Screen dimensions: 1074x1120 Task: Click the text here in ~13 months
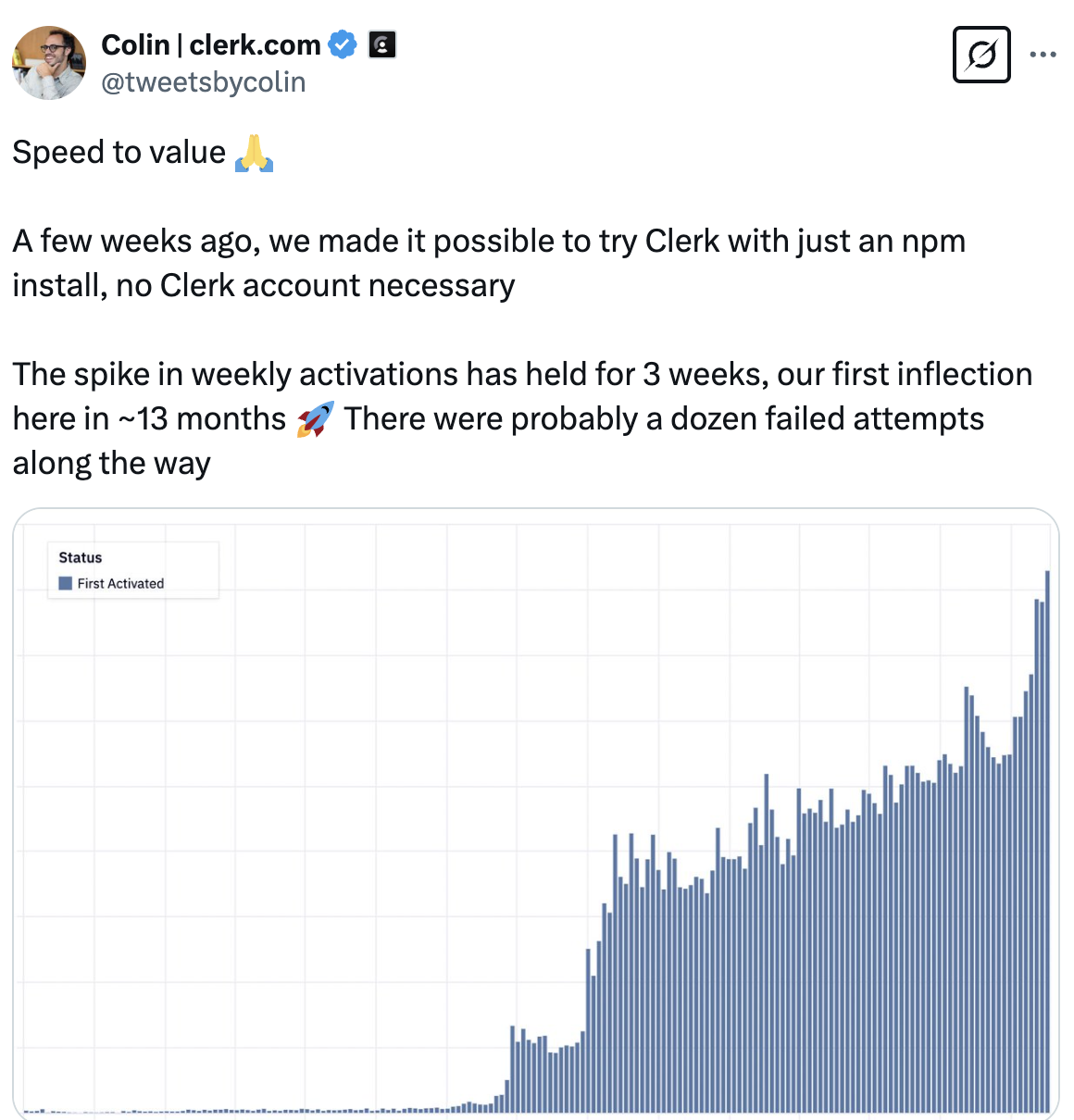tap(150, 419)
